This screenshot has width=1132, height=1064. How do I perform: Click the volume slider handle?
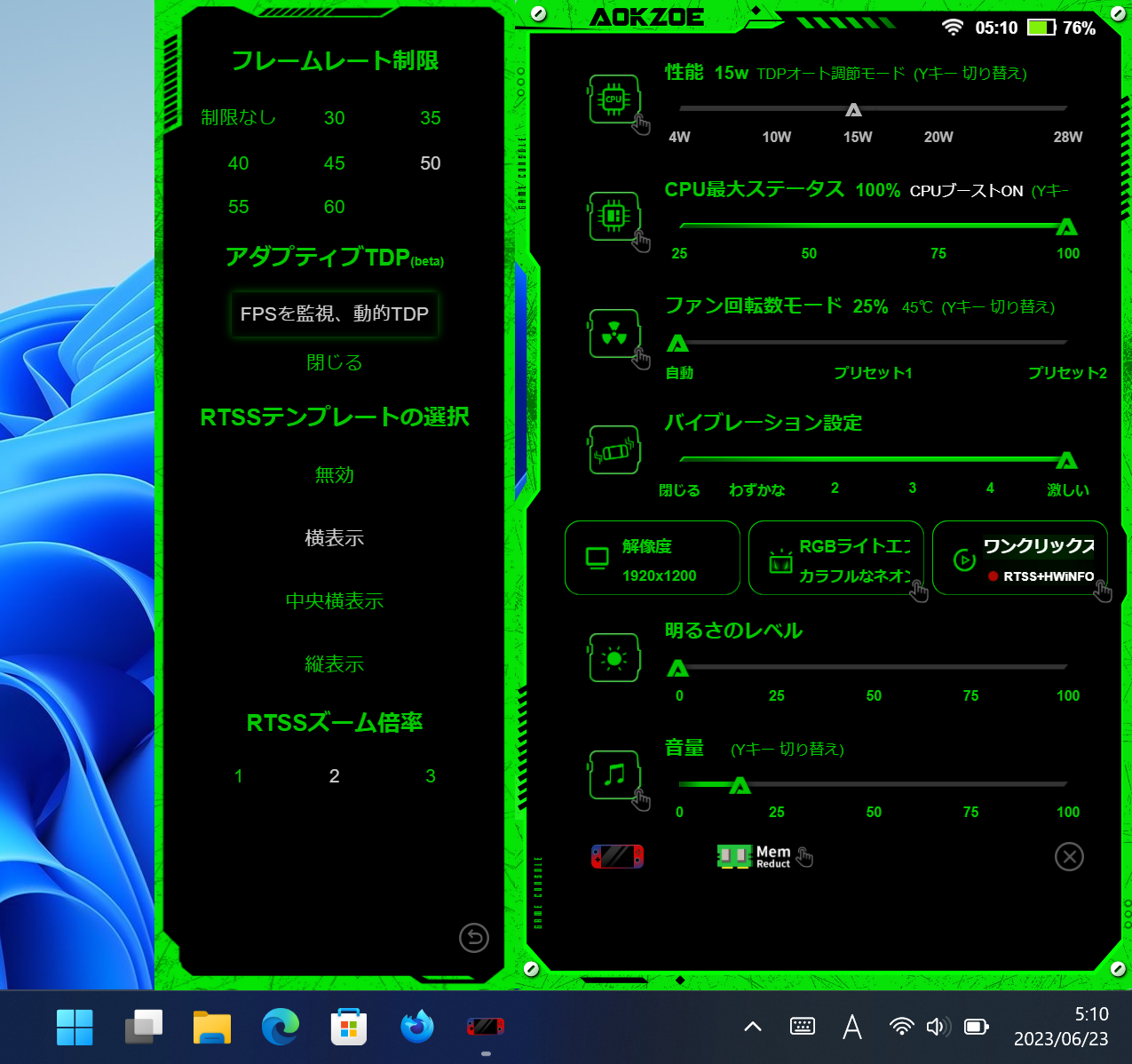tap(740, 785)
